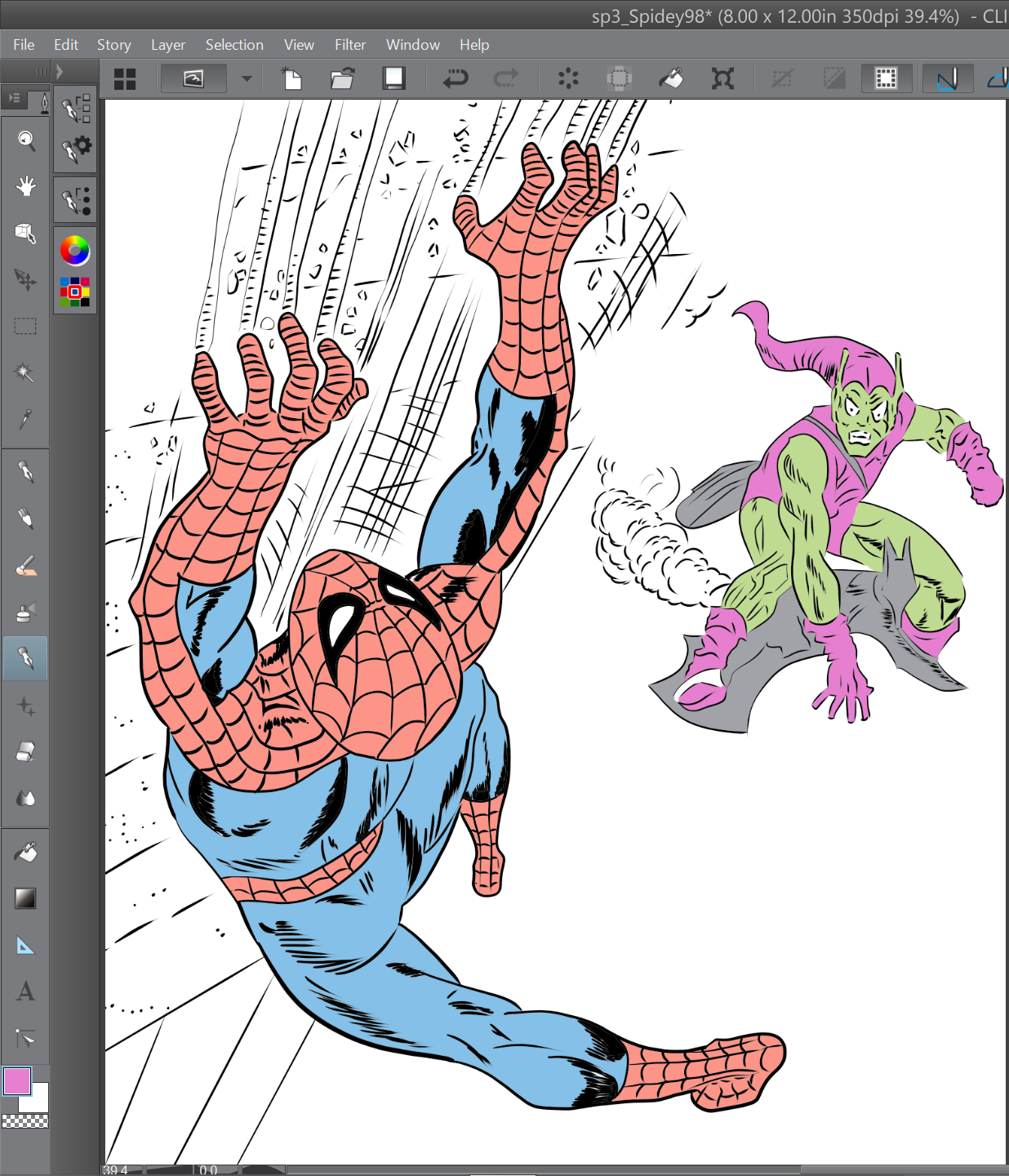Click the highlighted pen tool in toolbox
Image resolution: width=1009 pixels, height=1176 pixels.
pos(25,658)
